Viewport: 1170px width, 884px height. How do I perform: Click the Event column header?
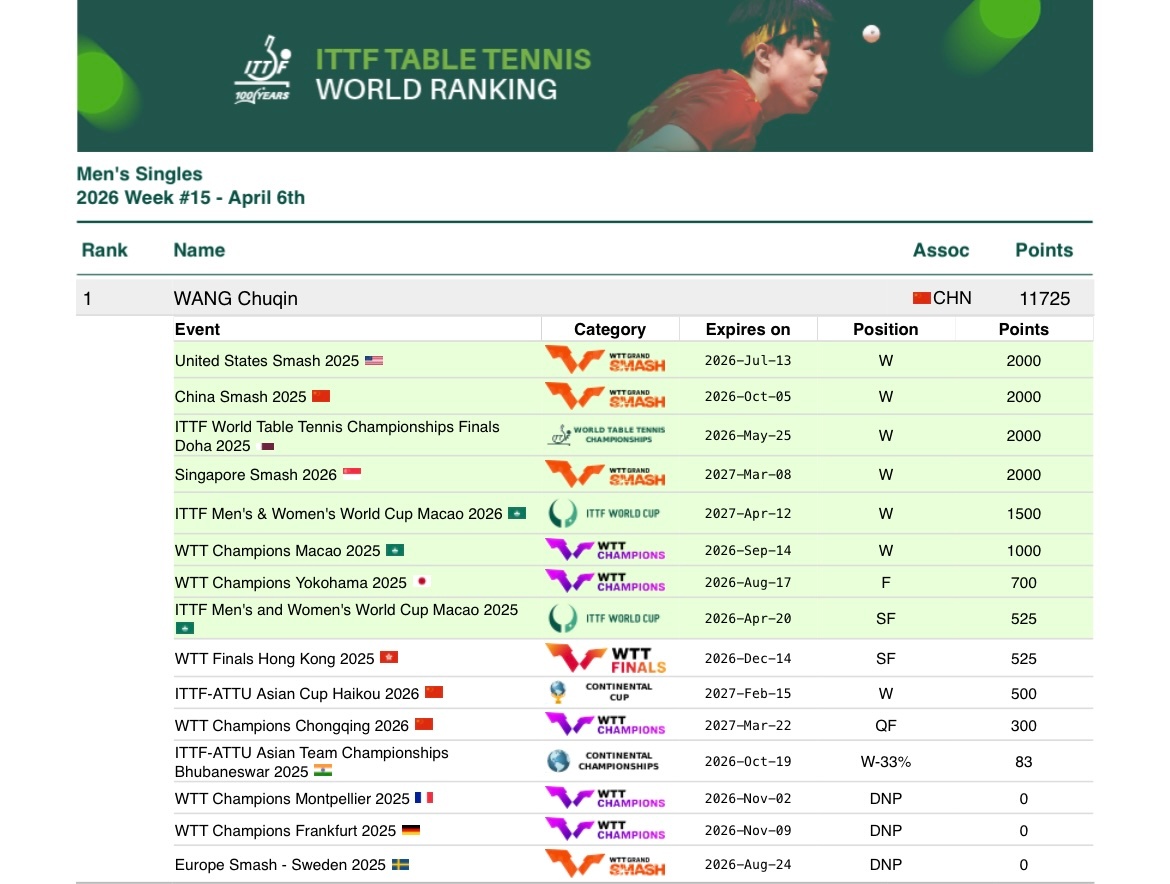click(197, 329)
